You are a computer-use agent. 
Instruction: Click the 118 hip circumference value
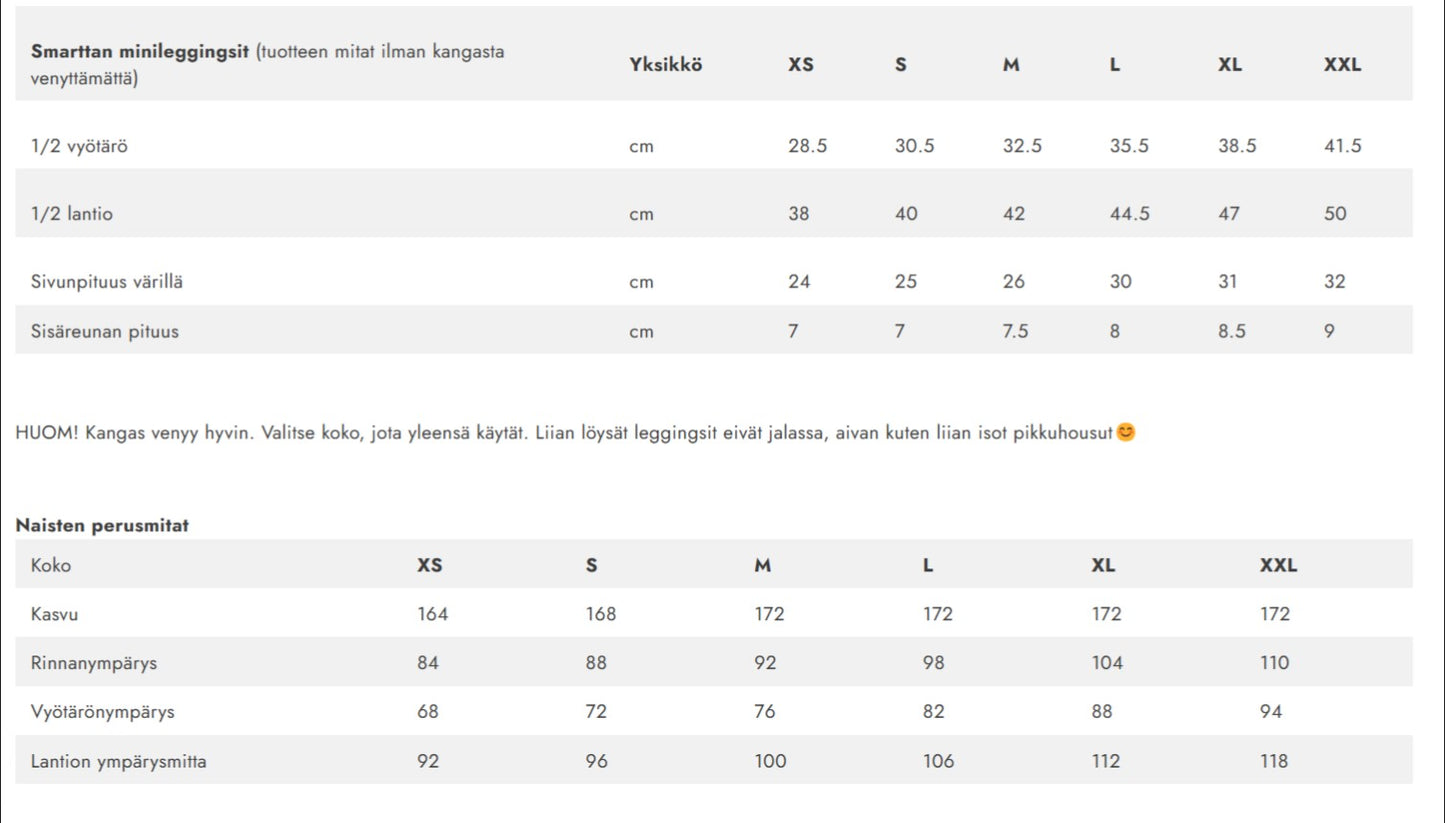pos(1274,762)
